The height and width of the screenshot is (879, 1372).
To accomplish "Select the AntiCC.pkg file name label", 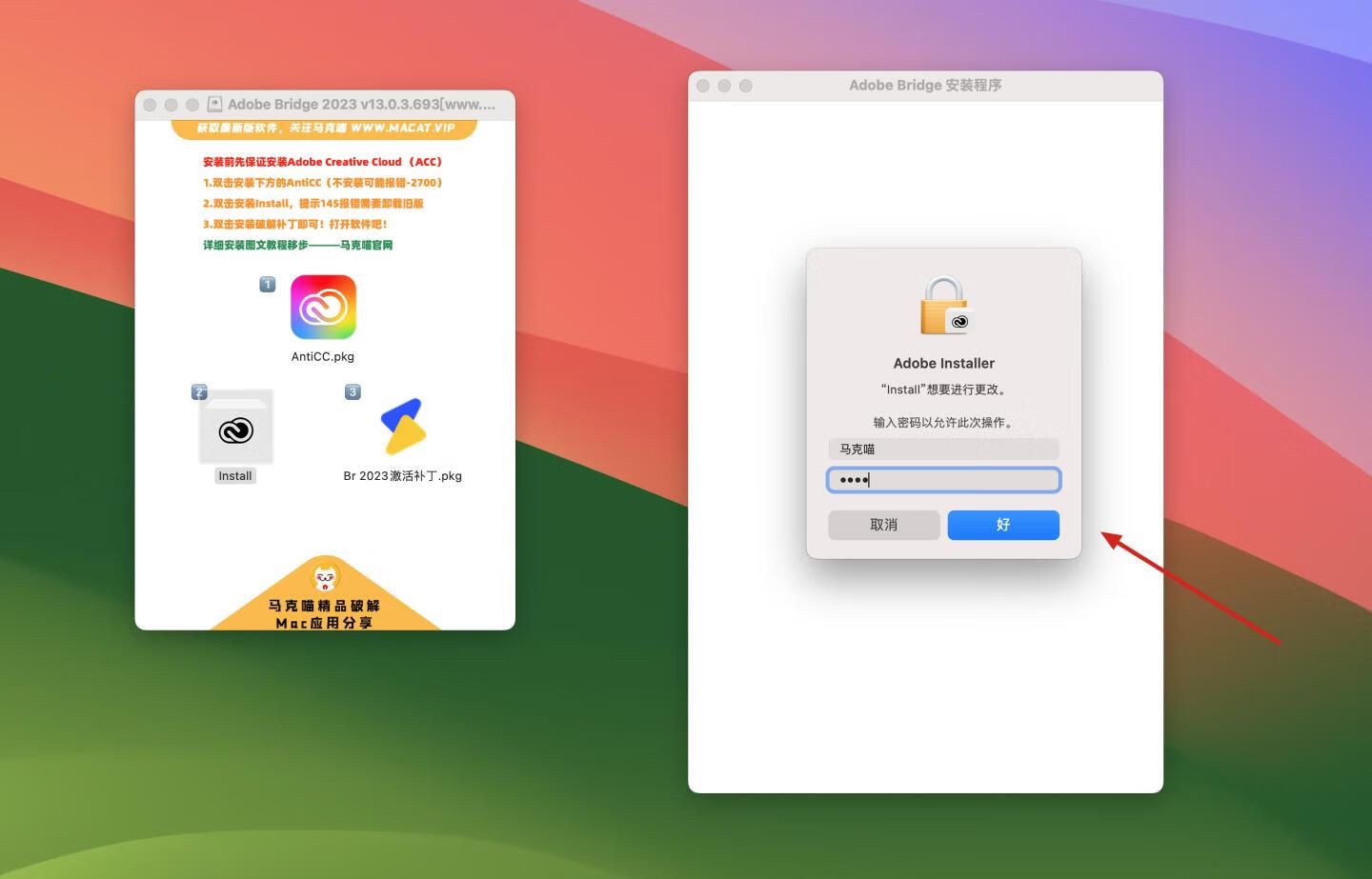I will tap(323, 356).
